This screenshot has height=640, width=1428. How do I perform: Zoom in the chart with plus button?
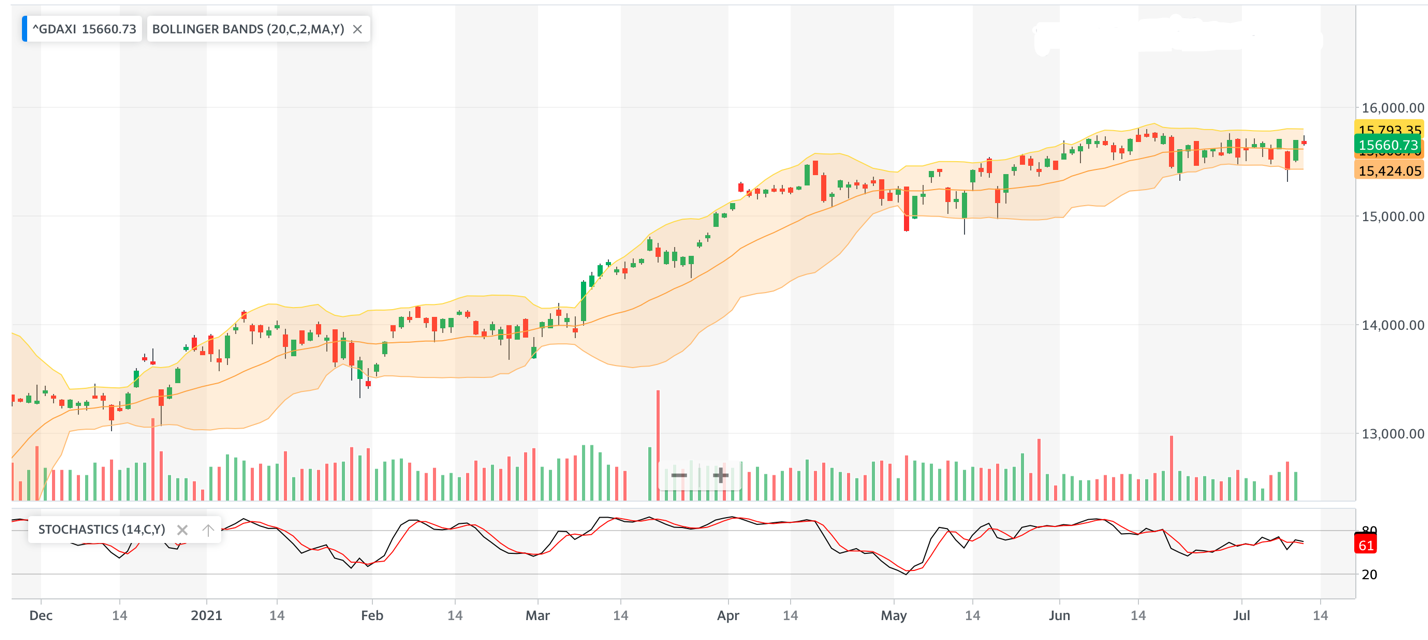coord(720,475)
